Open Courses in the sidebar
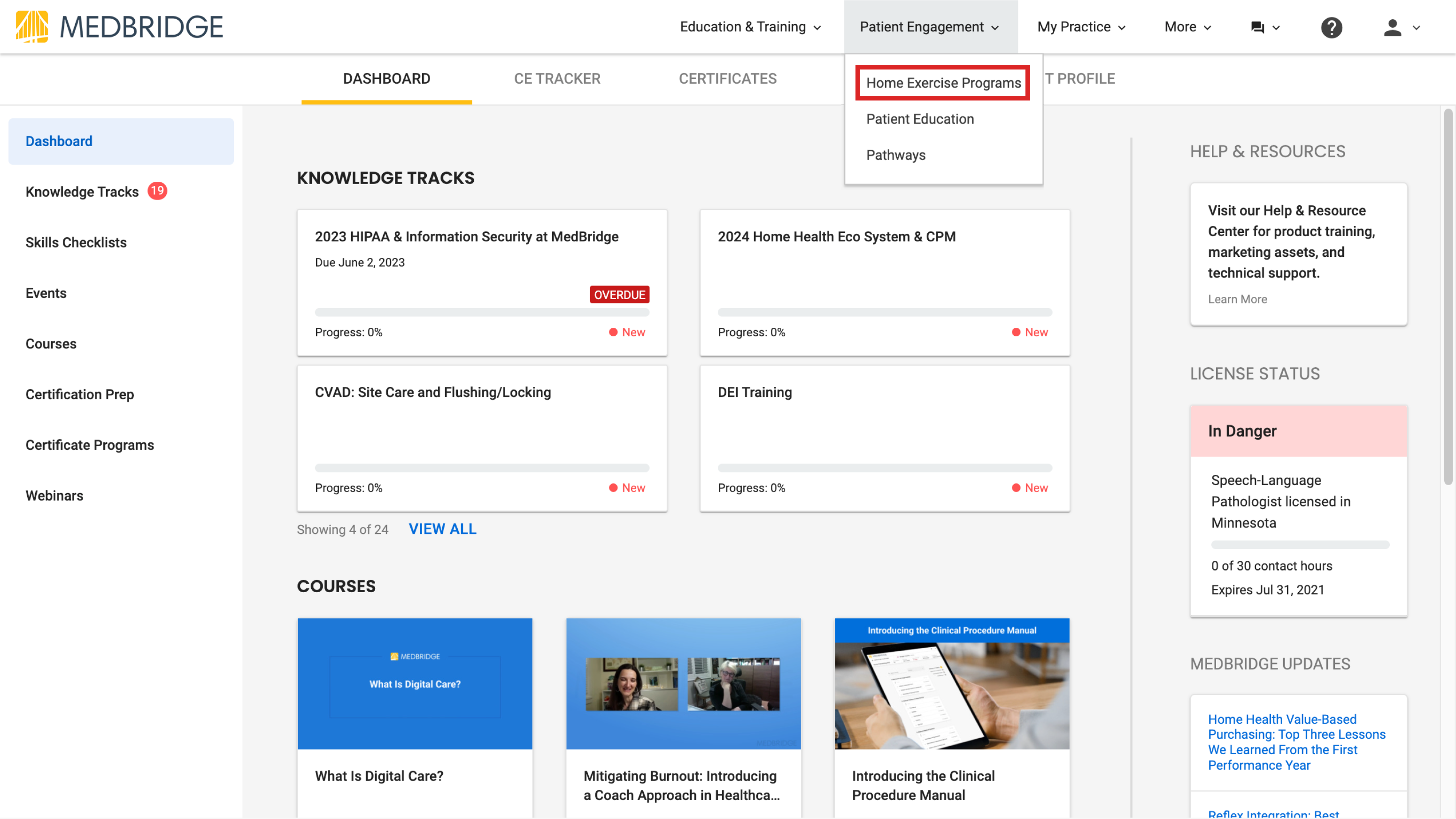The width and height of the screenshot is (1456, 819). point(51,344)
